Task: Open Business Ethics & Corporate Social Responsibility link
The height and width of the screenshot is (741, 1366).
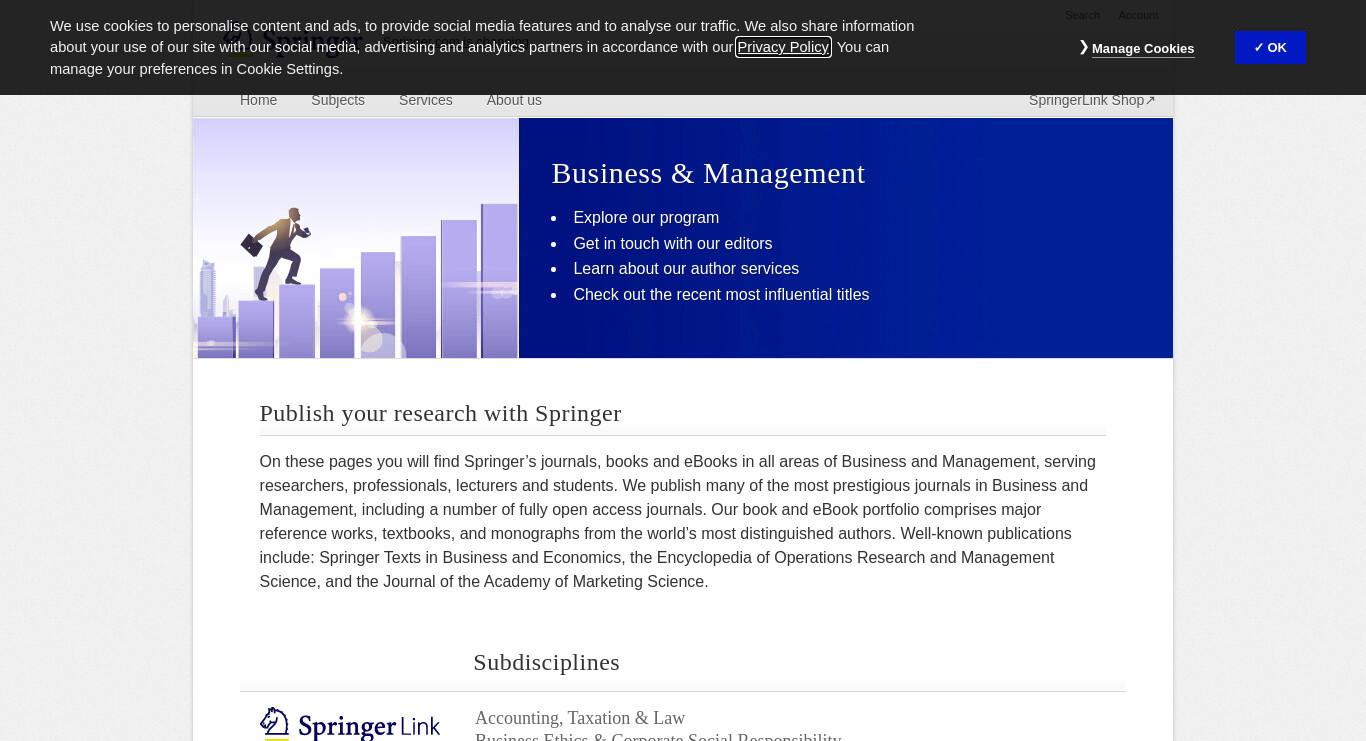Action: (x=658, y=737)
